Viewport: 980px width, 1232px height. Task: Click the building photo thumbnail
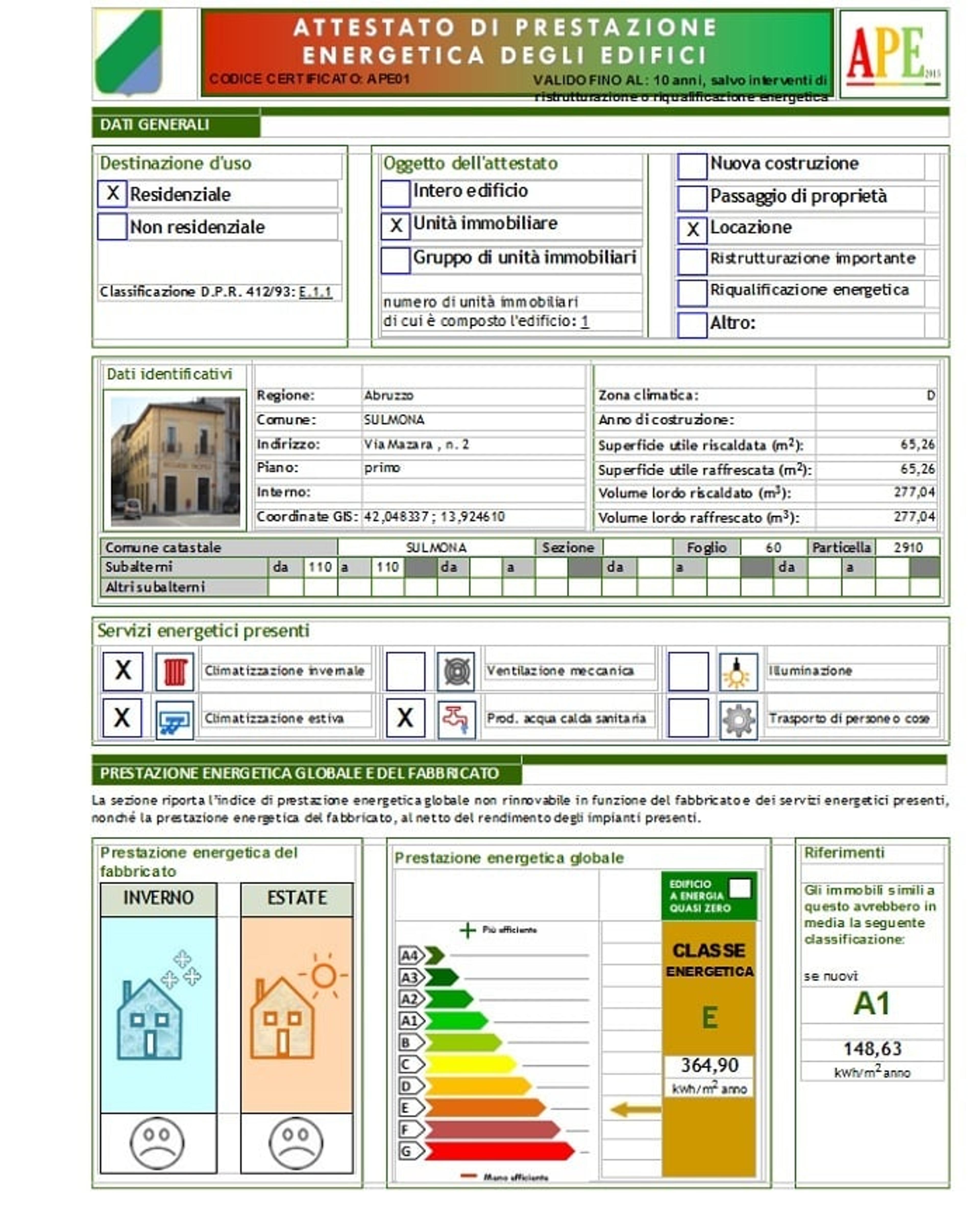[175, 462]
